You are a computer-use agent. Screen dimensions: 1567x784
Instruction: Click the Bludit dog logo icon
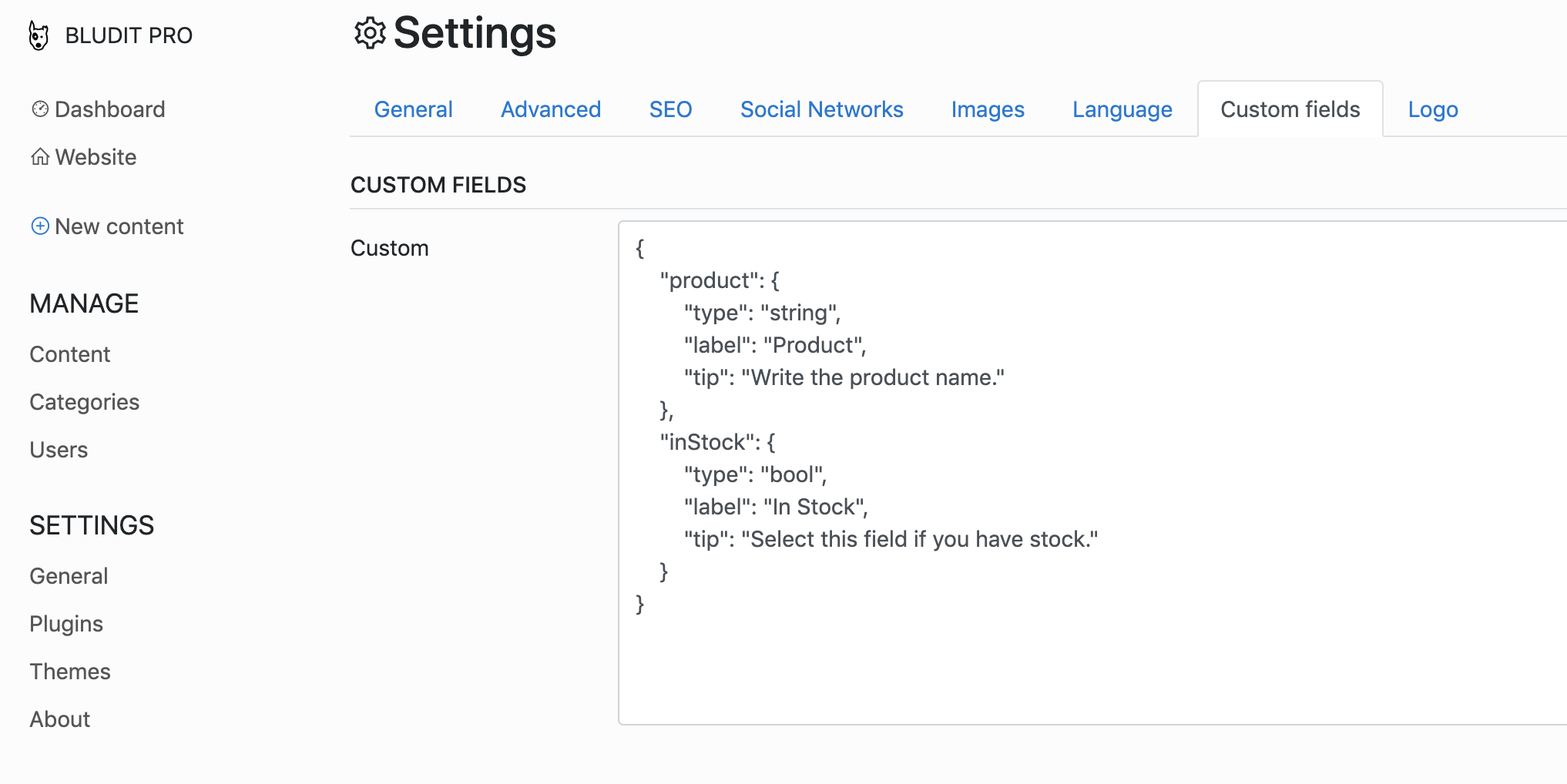point(39,35)
